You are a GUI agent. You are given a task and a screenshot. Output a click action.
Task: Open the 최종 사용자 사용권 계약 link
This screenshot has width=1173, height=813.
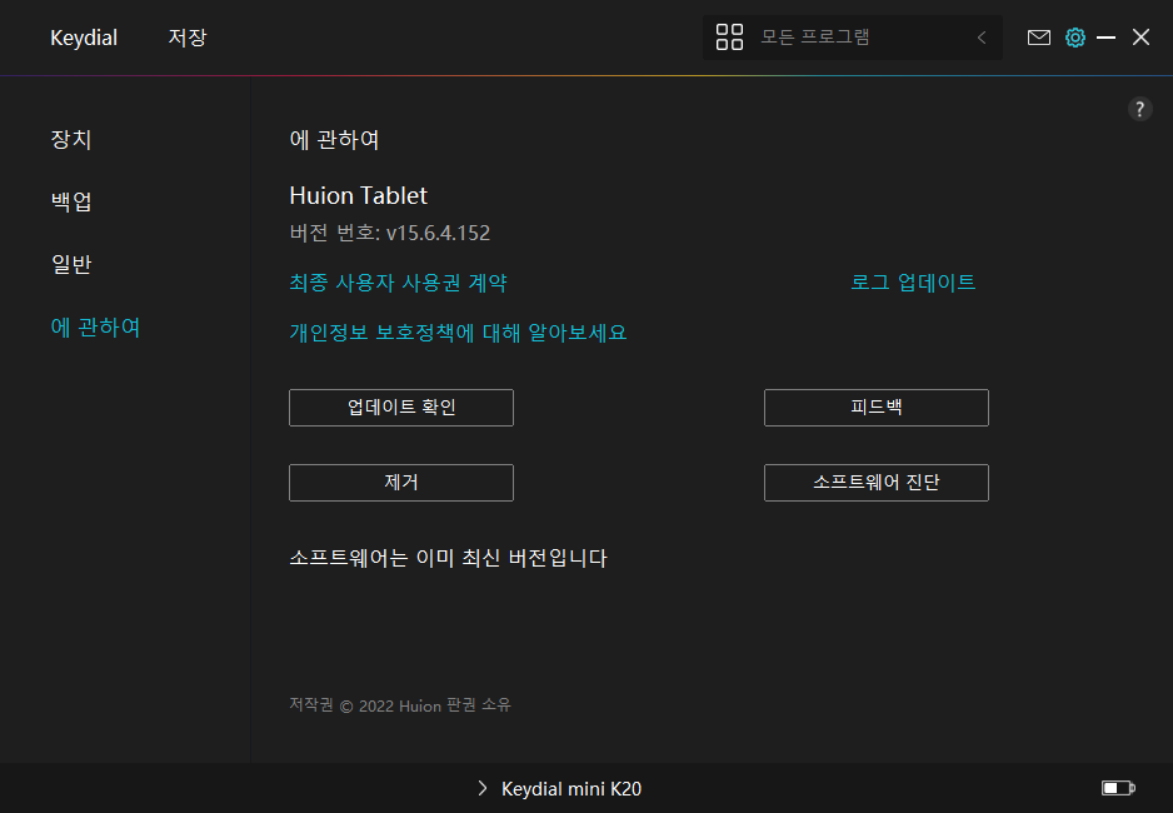(398, 283)
